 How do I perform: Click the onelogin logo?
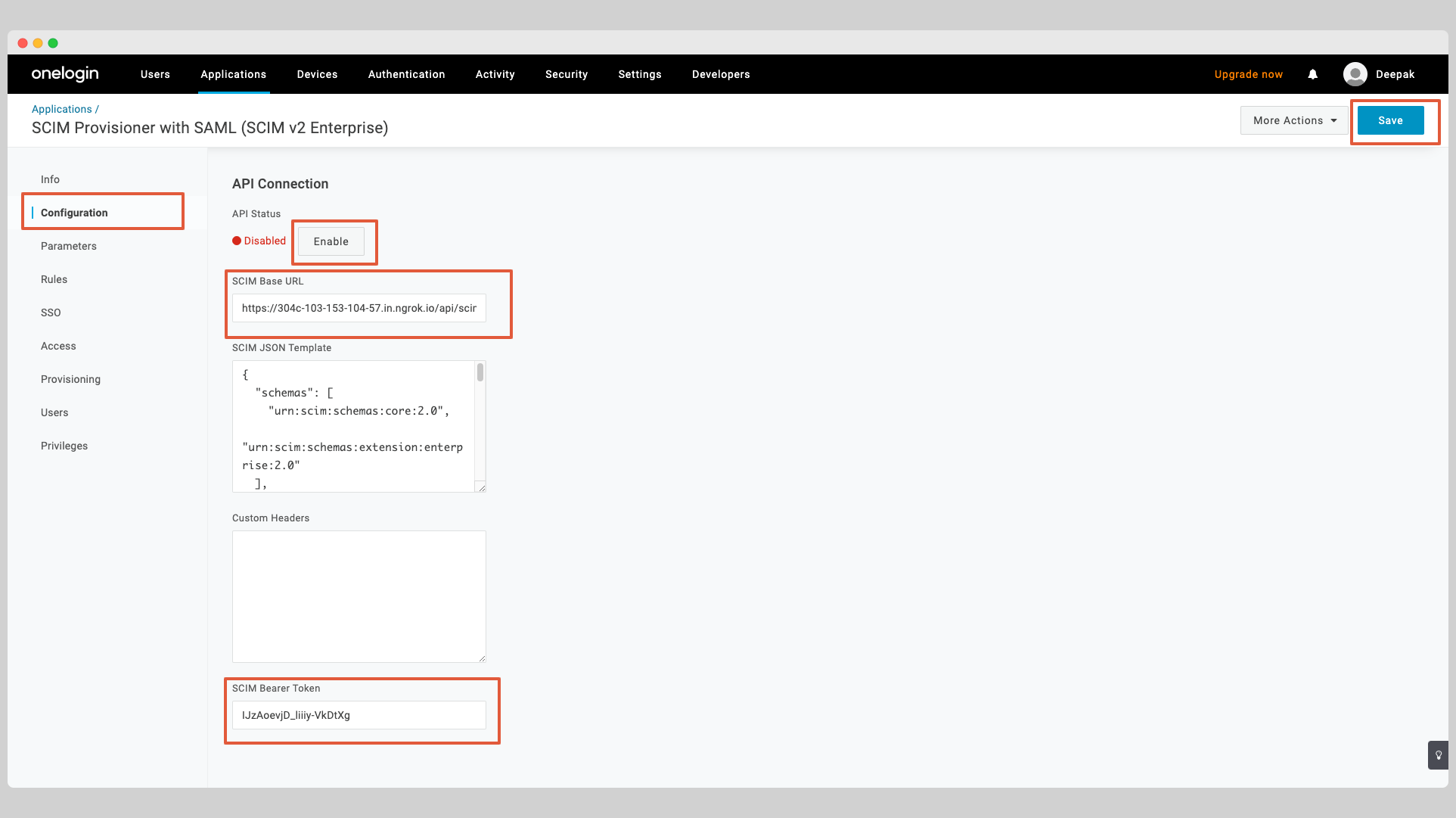64,73
